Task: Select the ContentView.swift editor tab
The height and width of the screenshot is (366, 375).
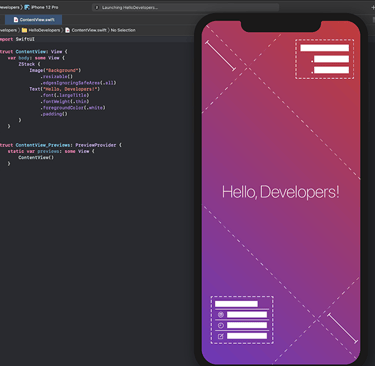Action: (34, 20)
